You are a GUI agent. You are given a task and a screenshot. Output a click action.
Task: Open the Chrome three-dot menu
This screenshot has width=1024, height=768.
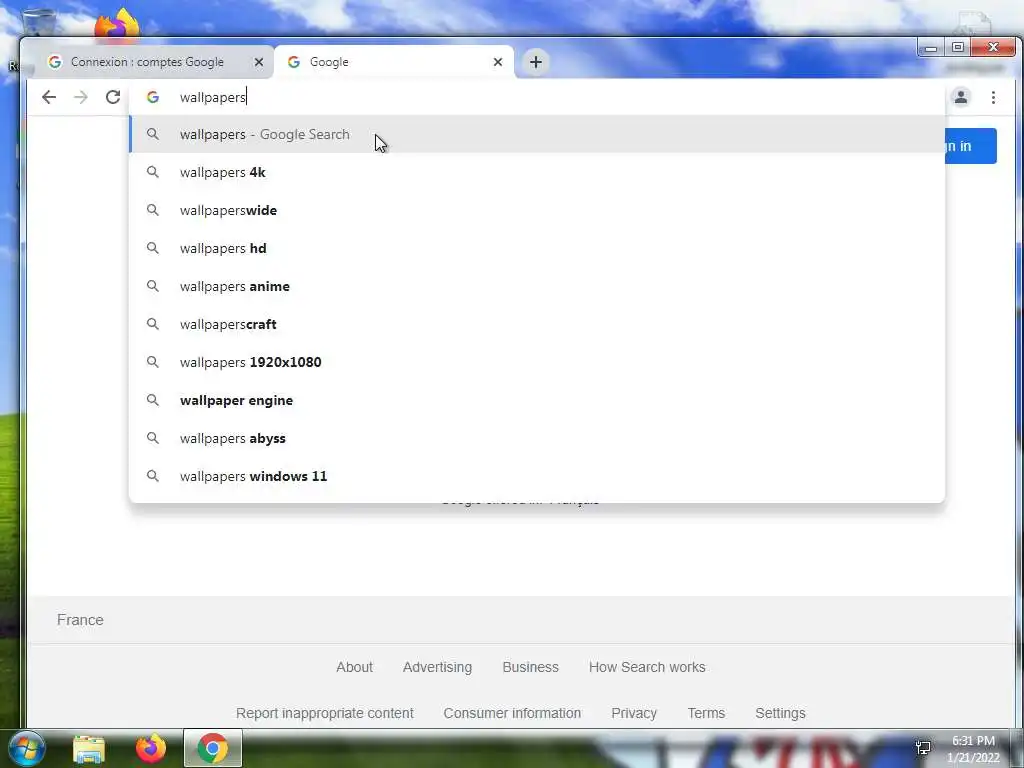(993, 97)
